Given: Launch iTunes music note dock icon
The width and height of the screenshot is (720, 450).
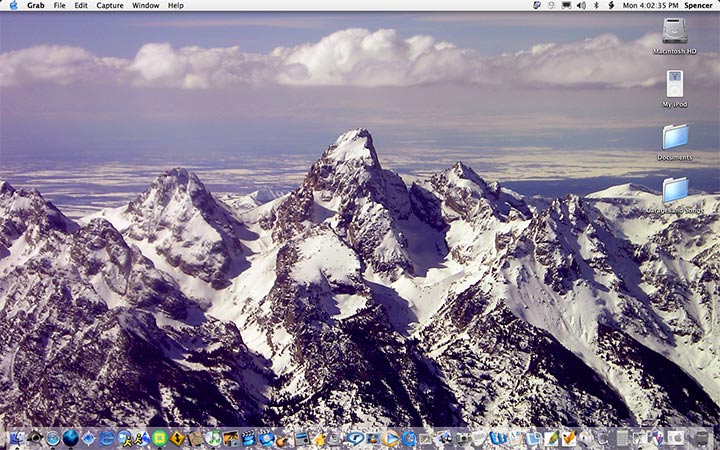Looking at the screenshot, I should pyautogui.click(x=213, y=438).
